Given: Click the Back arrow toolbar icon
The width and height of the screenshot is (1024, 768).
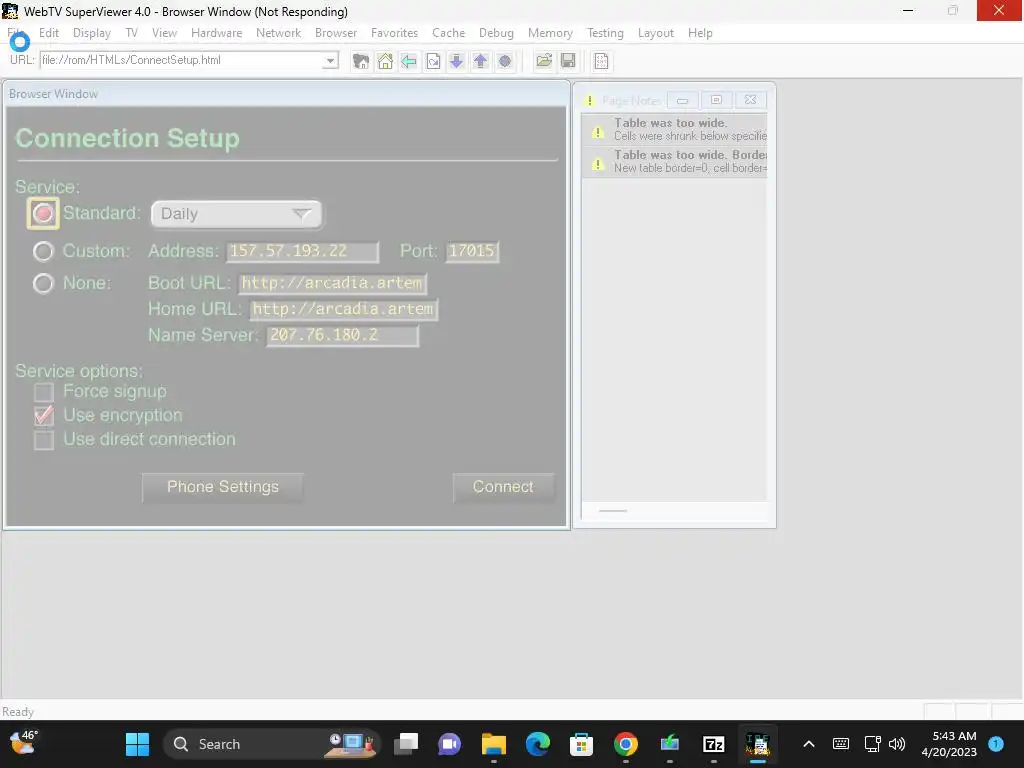Looking at the screenshot, I should 409,61.
